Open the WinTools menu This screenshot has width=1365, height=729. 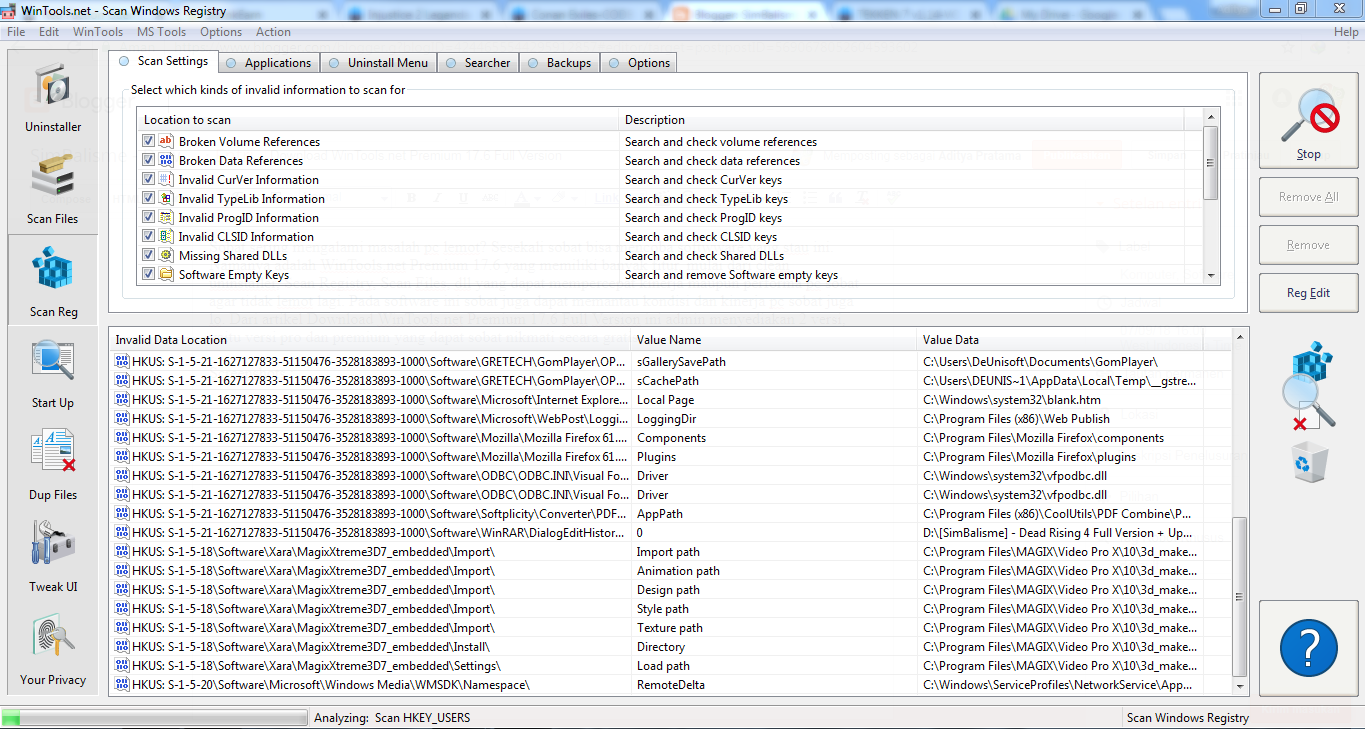click(98, 32)
